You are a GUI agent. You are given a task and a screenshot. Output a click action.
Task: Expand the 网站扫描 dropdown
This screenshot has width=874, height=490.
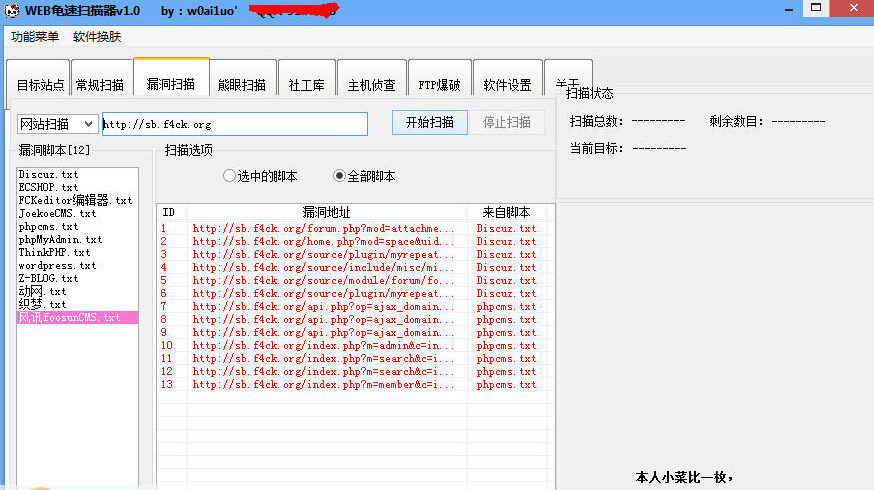tap(57, 124)
